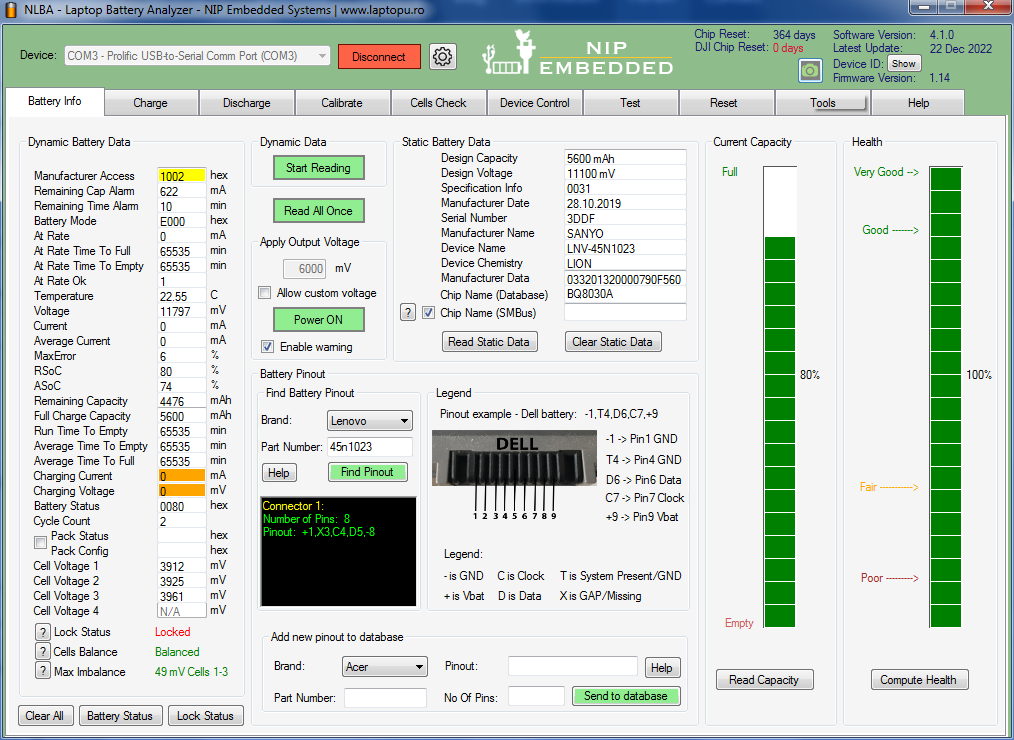Screen dimensions: 1014x740
Task: Click the help icon beside Lock Status
Action: coord(42,632)
